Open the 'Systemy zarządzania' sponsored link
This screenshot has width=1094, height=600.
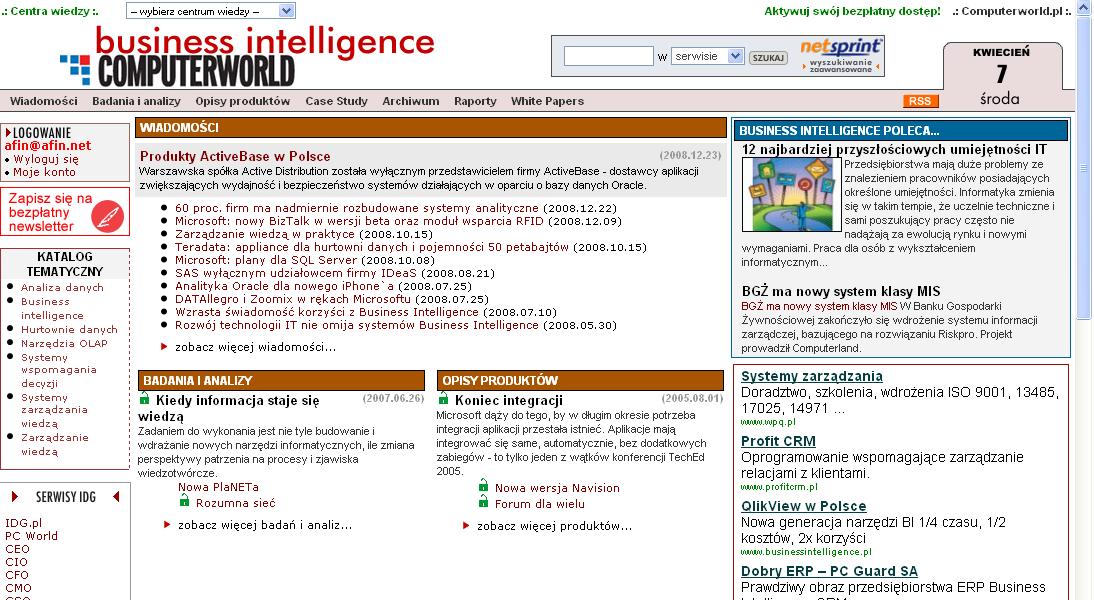tap(811, 376)
